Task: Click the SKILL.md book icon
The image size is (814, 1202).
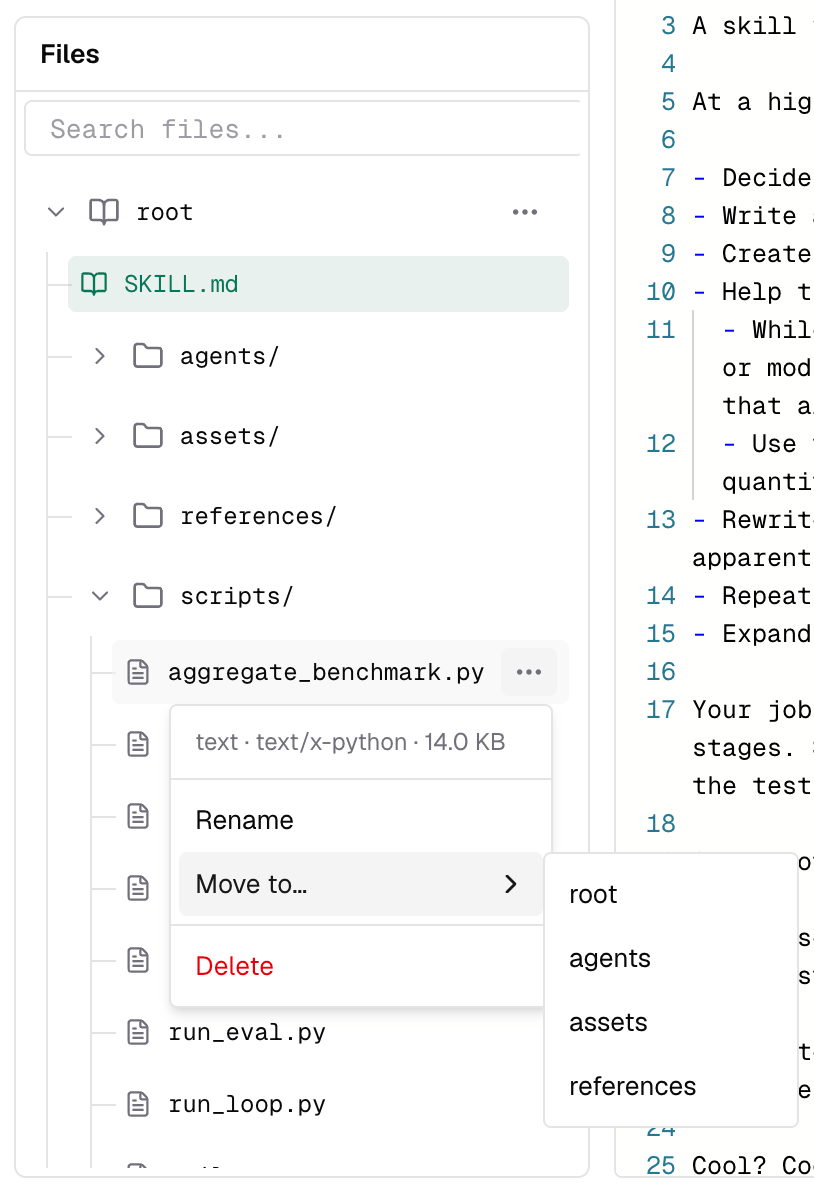Action: (x=94, y=284)
